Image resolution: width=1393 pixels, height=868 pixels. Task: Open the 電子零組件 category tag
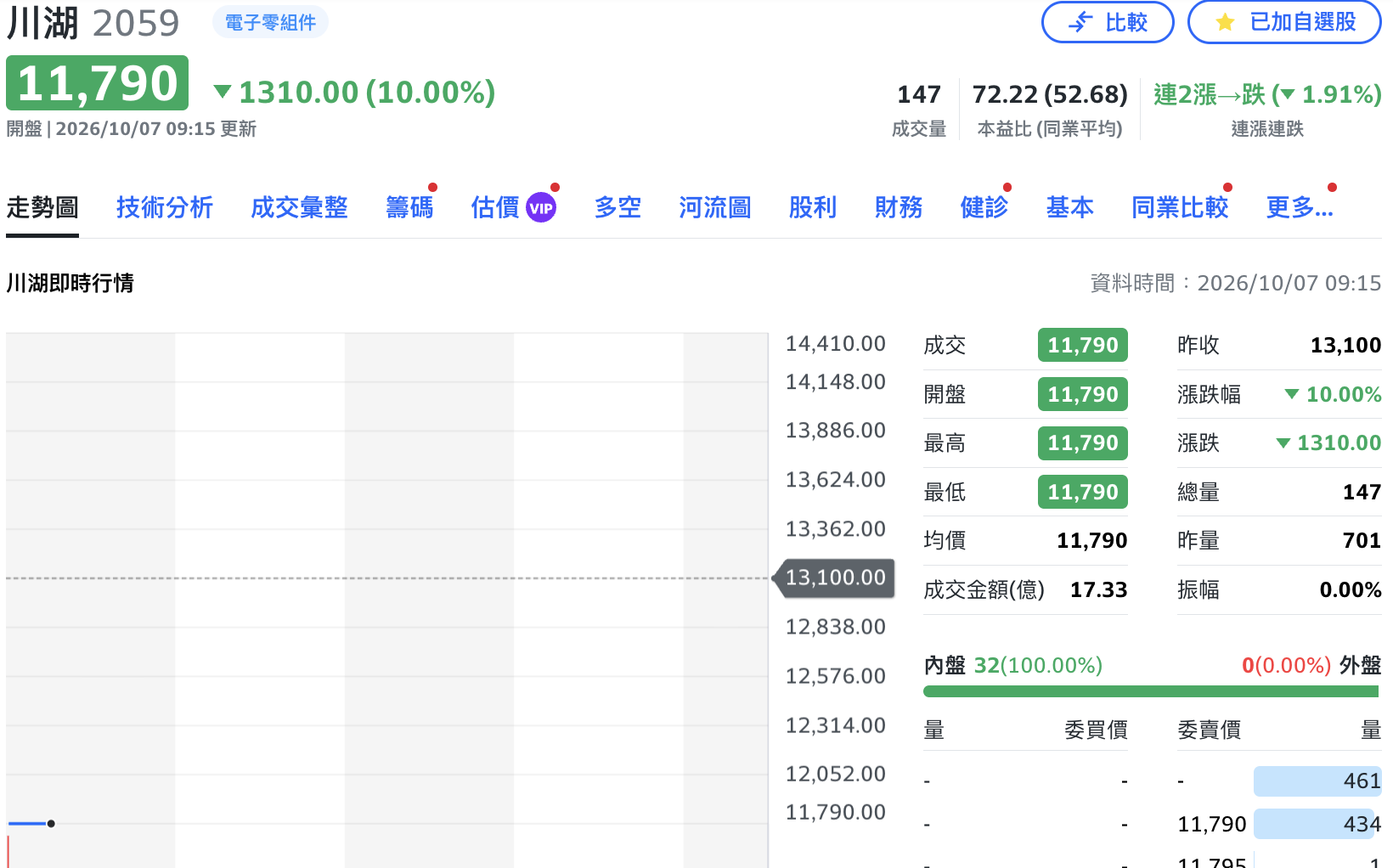[270, 22]
